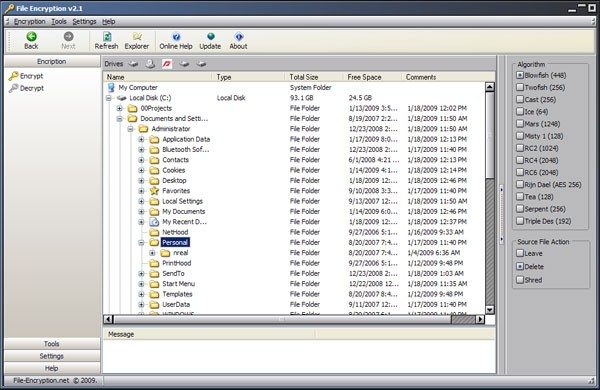Click the Update globe icon
This screenshot has width=600, height=390.
pos(210,36)
